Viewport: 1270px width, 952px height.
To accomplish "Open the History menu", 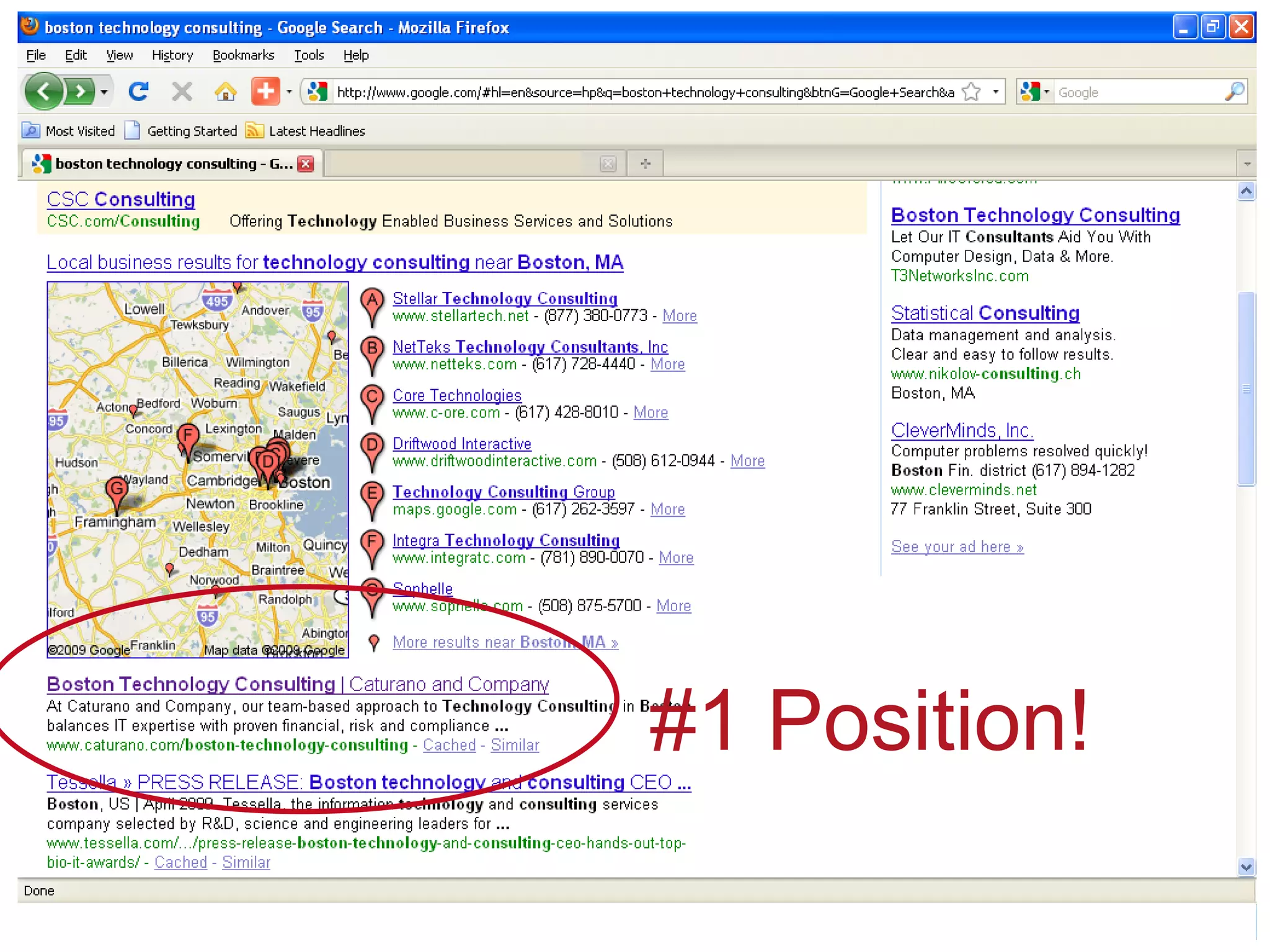I will pos(172,55).
